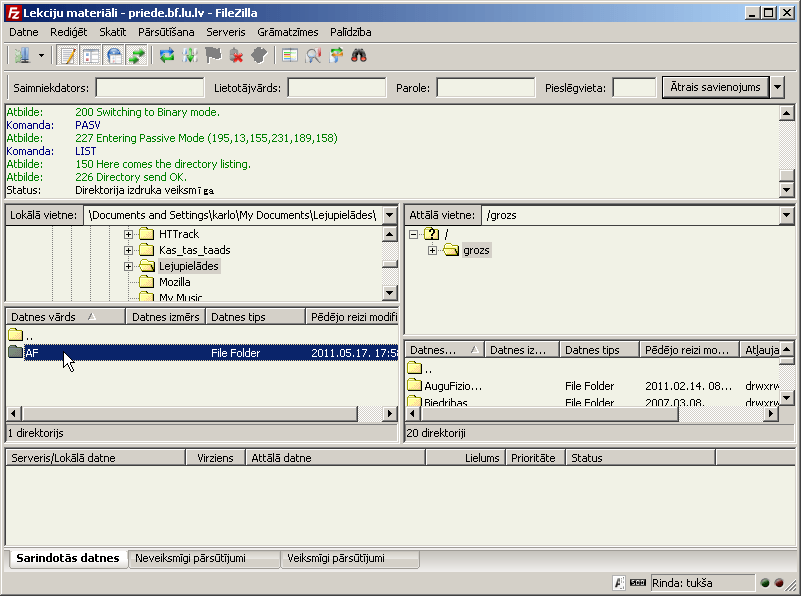Screen dimensions: 801x596
Task: Switch to Veiksmīgi pārsūtījumi tab
Action: [x=350, y=558]
